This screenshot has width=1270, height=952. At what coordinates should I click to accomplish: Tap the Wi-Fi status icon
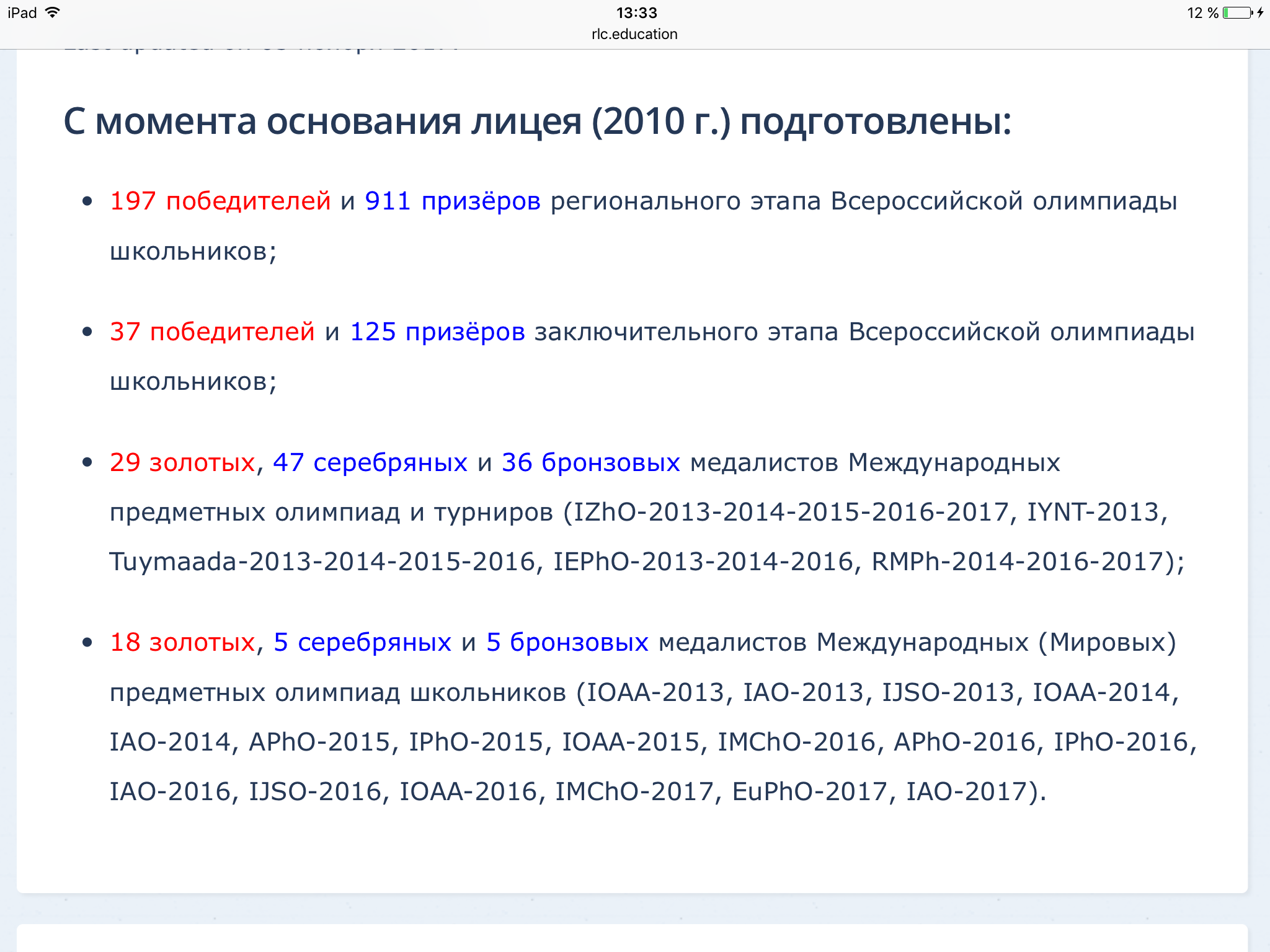click(x=53, y=12)
